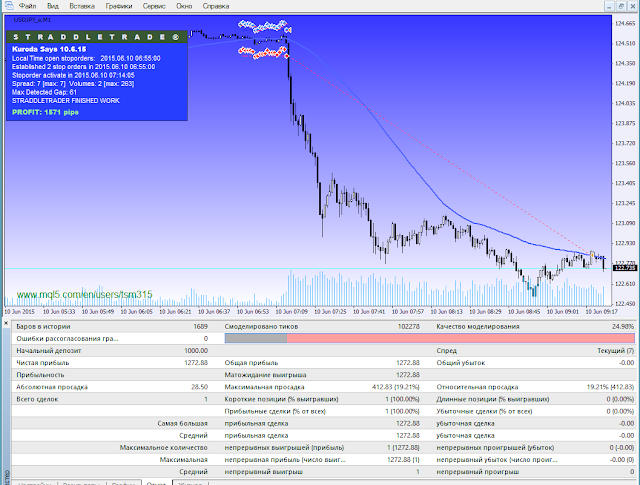Click the 'Начальный депозит' label
The image size is (640, 485).
point(49,350)
